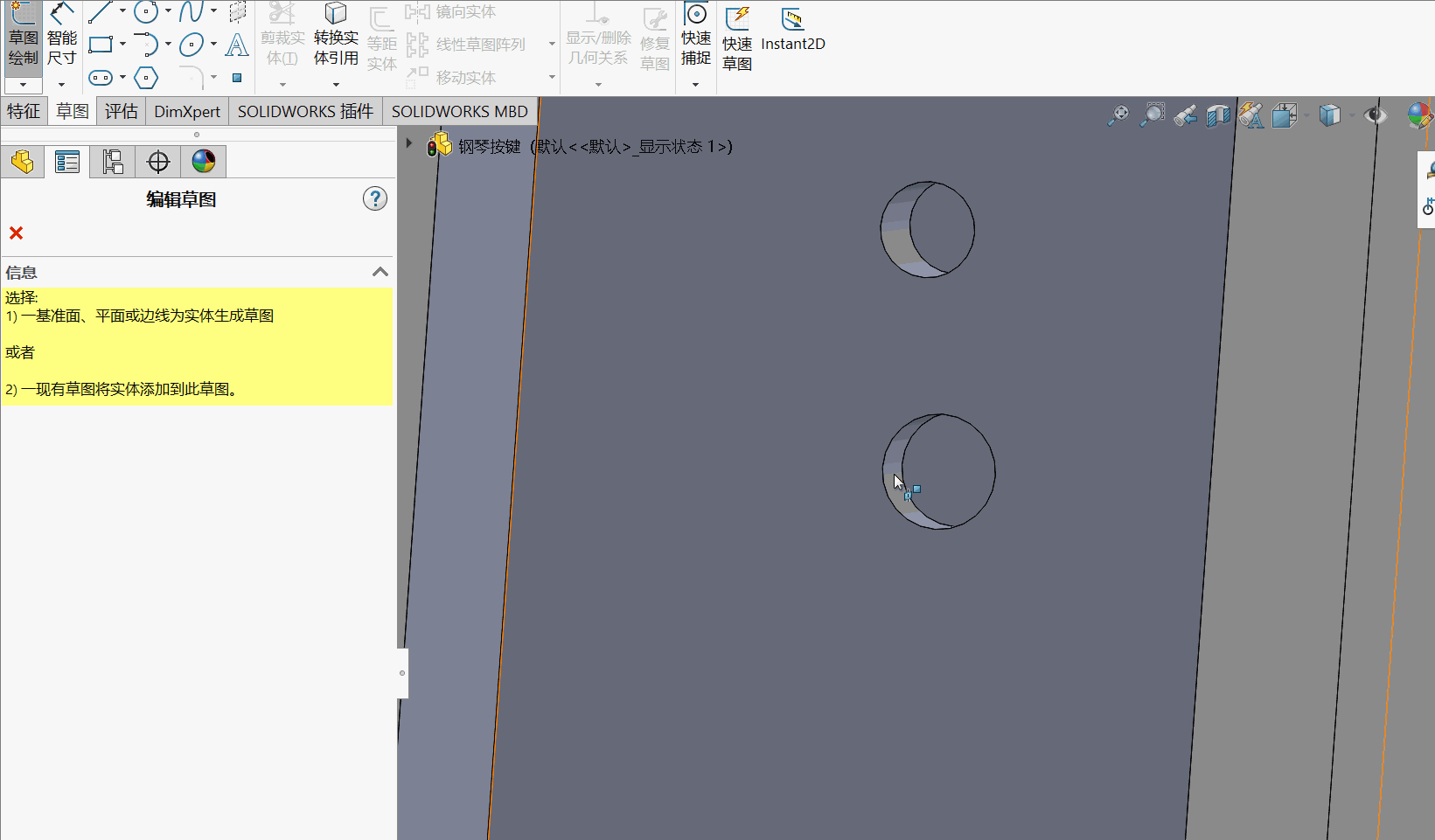Image resolution: width=1435 pixels, height=840 pixels.
Task: Open the 草图绘制 dropdown arrow
Action: [24, 85]
